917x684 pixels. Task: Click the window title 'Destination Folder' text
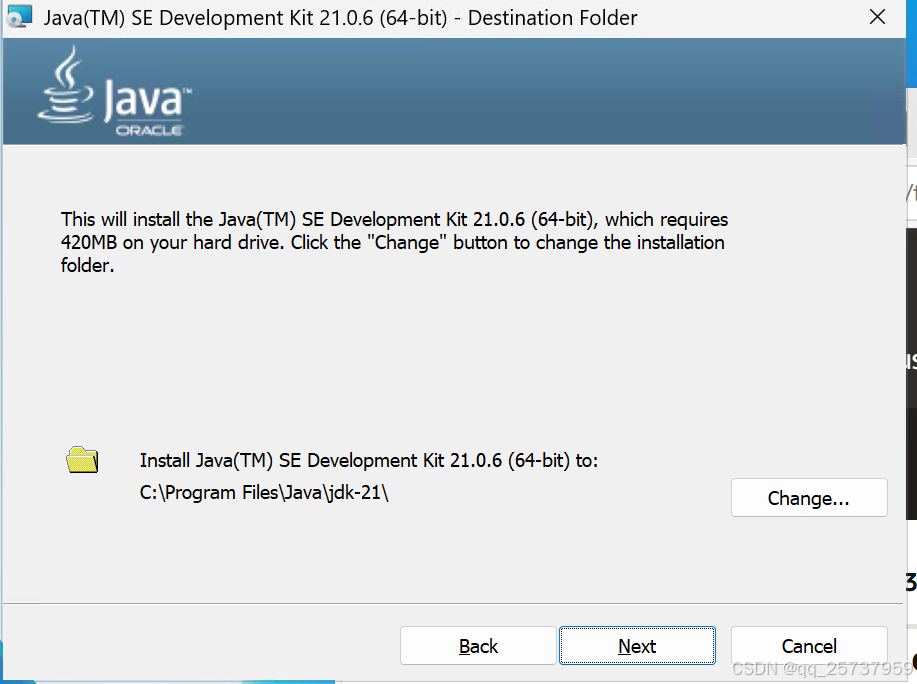pyautogui.click(x=552, y=18)
